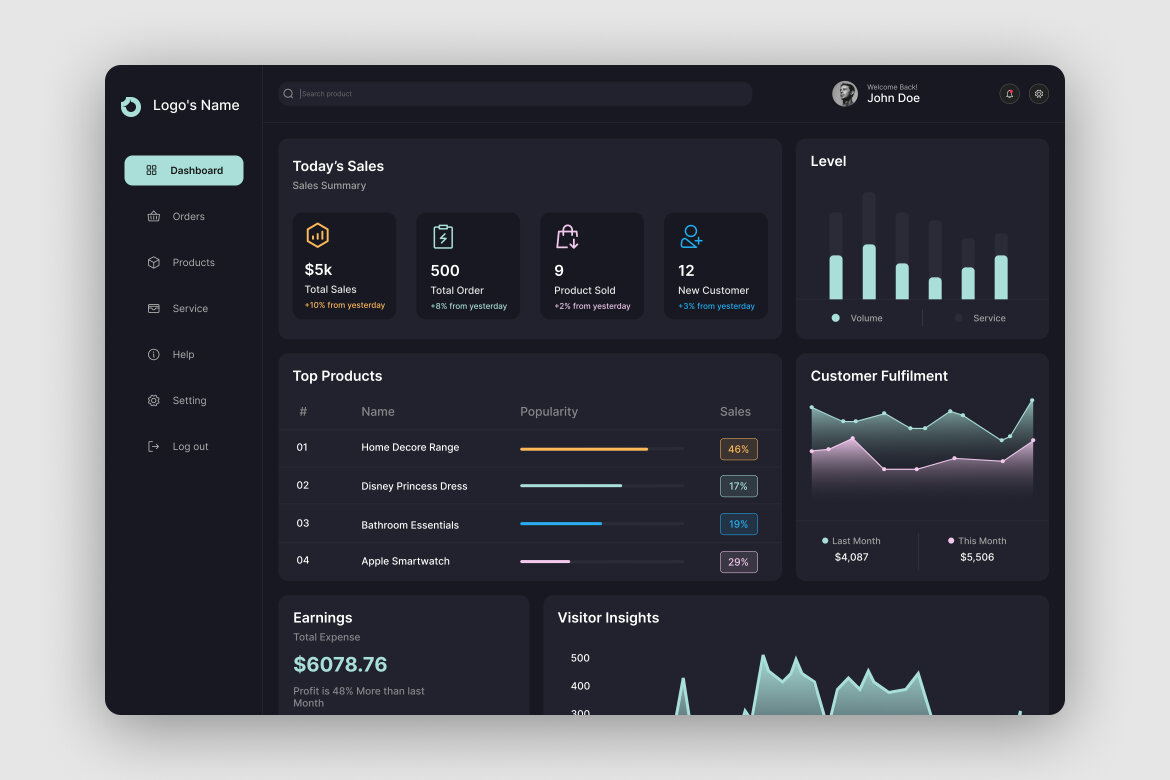Click the Search product field
Image resolution: width=1170 pixels, height=780 pixels.
point(514,93)
